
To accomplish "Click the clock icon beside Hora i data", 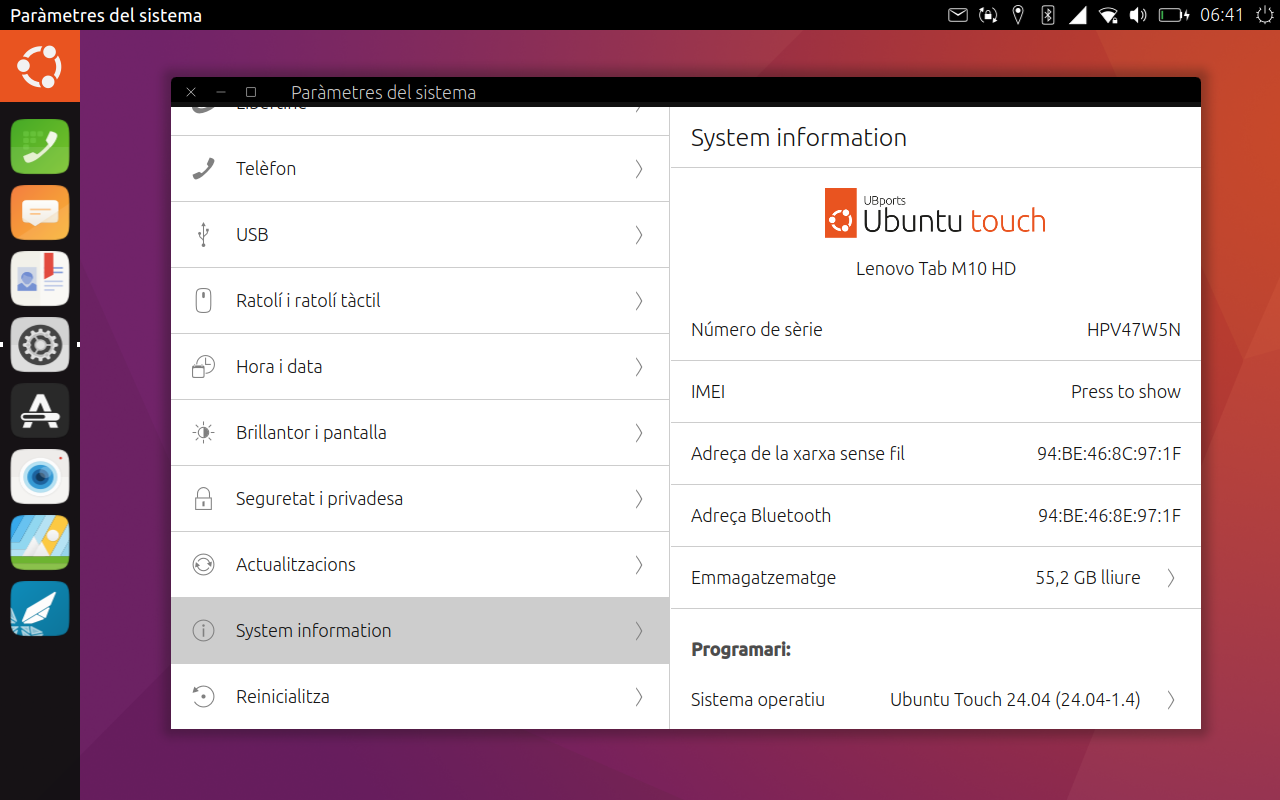I will point(203,366).
